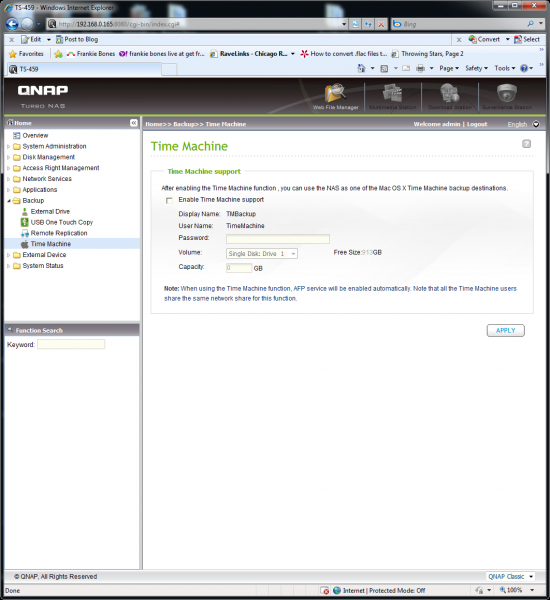Collapse the Backup folder

click(8, 201)
